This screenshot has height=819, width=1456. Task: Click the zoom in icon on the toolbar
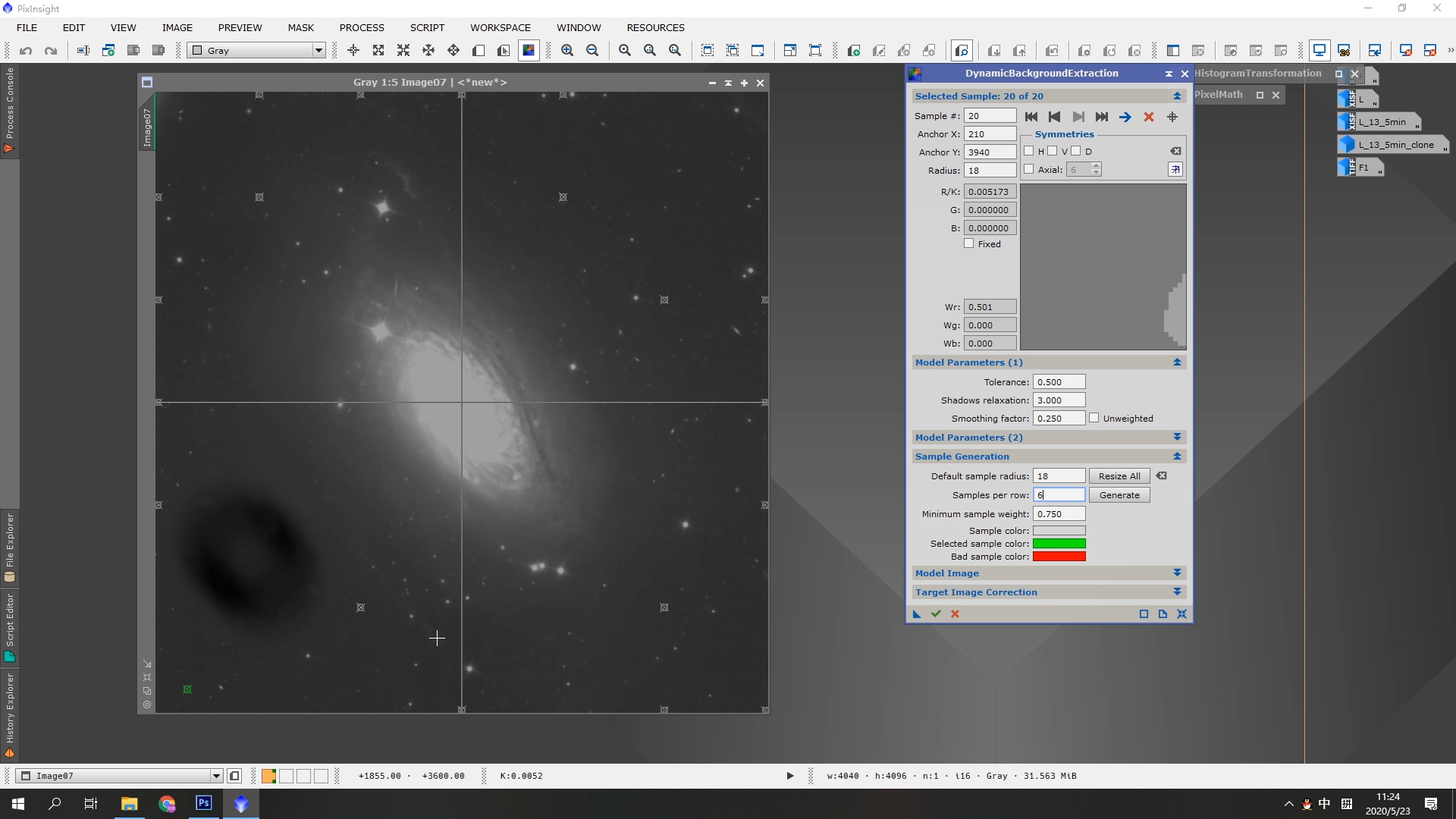pyautogui.click(x=567, y=50)
